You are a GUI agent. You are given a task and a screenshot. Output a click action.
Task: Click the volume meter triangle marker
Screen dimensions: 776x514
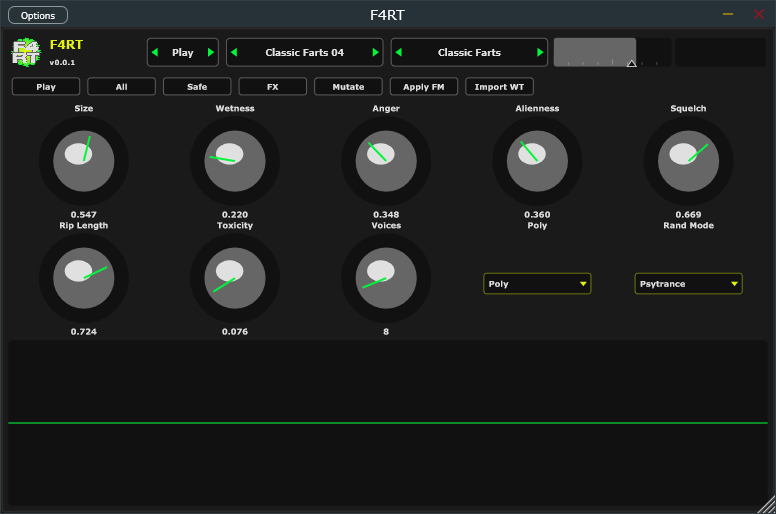click(x=631, y=63)
